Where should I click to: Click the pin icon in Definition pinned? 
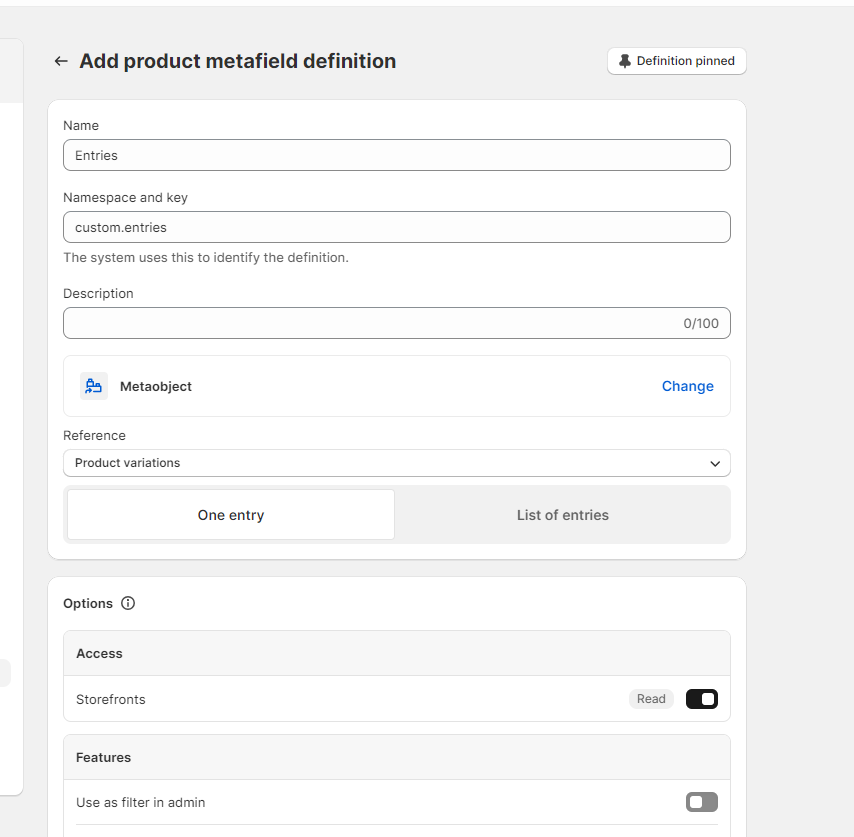(x=625, y=61)
